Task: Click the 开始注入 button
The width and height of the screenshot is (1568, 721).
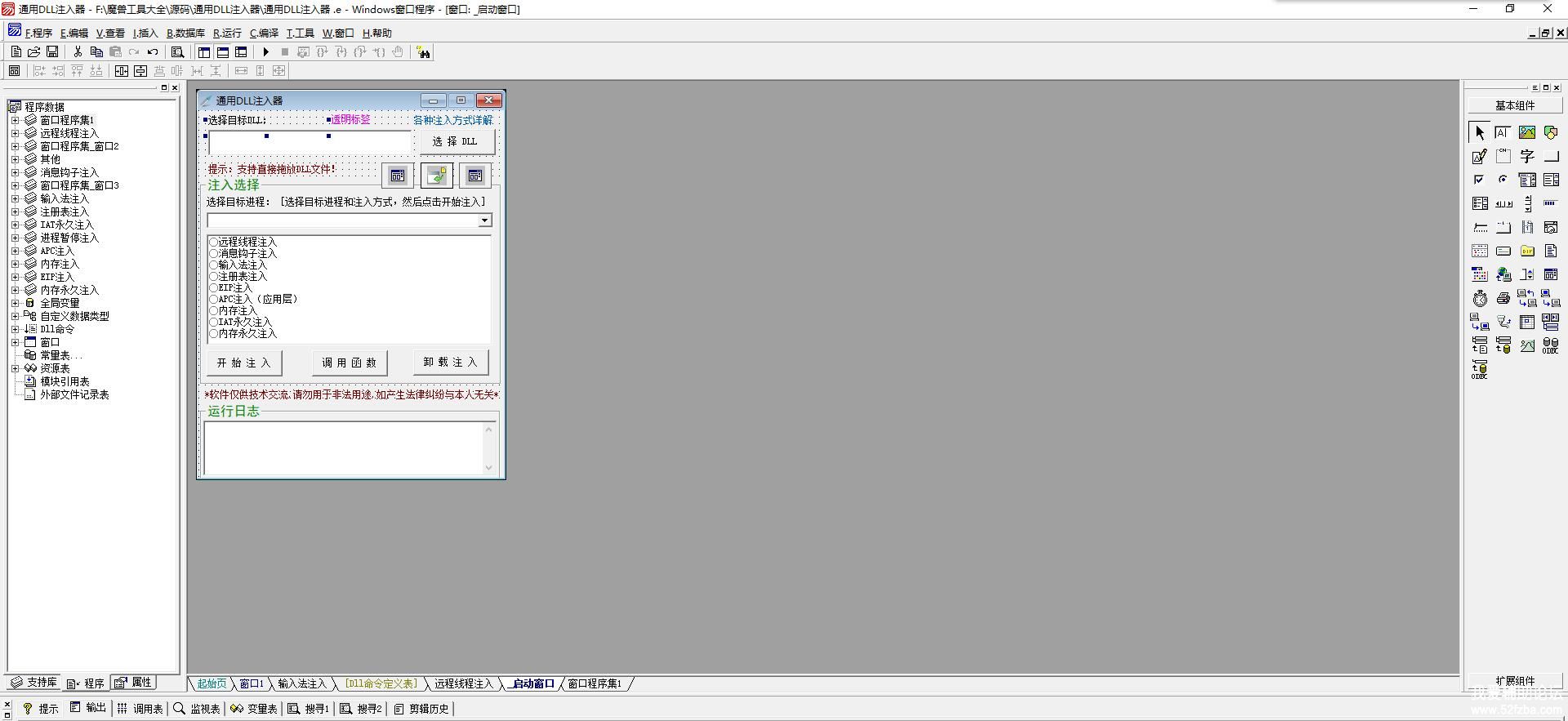Action: pos(243,363)
